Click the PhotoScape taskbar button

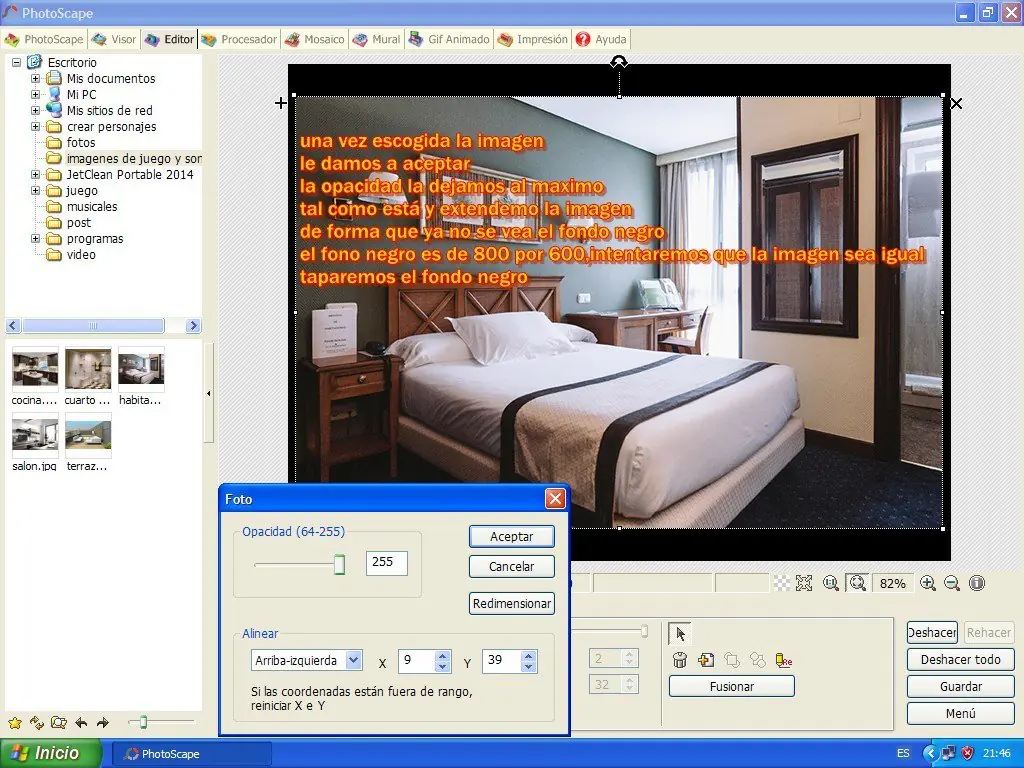191,754
